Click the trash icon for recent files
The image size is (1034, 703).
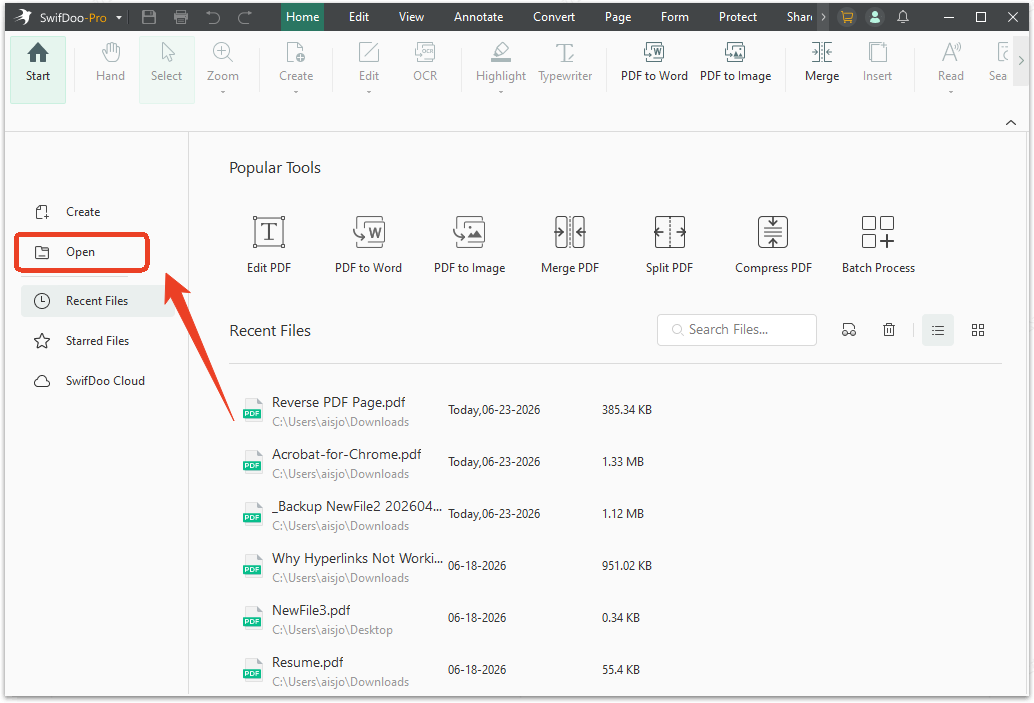(889, 330)
